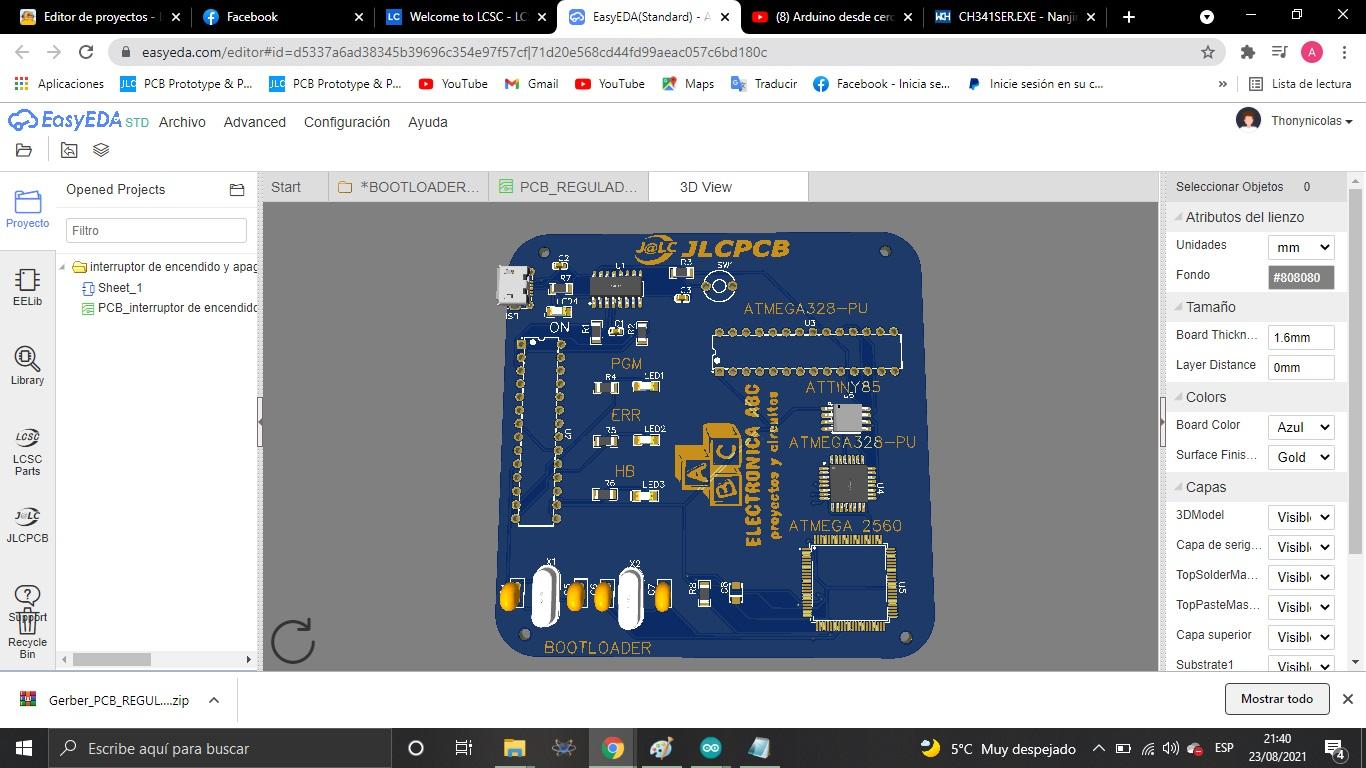Open the 3DModel visibility dropdown

[x=1301, y=517]
